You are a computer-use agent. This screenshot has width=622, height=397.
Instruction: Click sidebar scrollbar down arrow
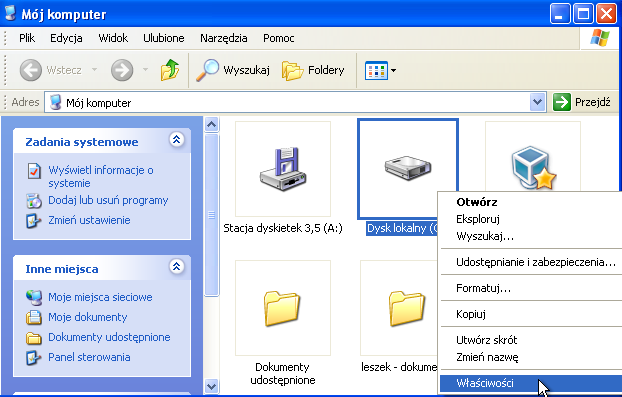pyautogui.click(x=211, y=386)
